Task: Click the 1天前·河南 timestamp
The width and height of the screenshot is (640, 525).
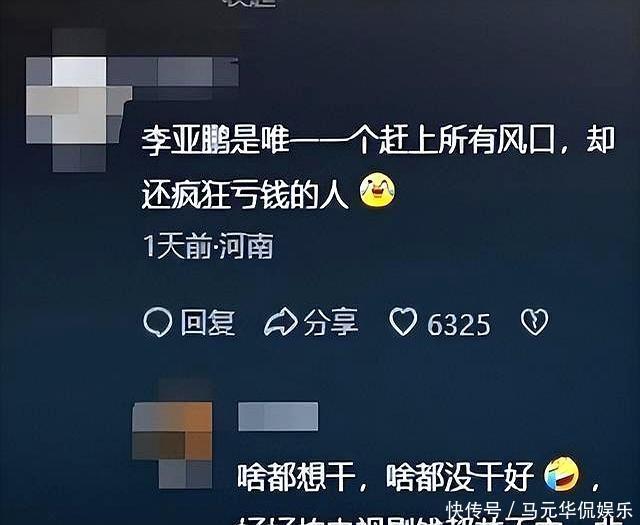Action: [208, 247]
